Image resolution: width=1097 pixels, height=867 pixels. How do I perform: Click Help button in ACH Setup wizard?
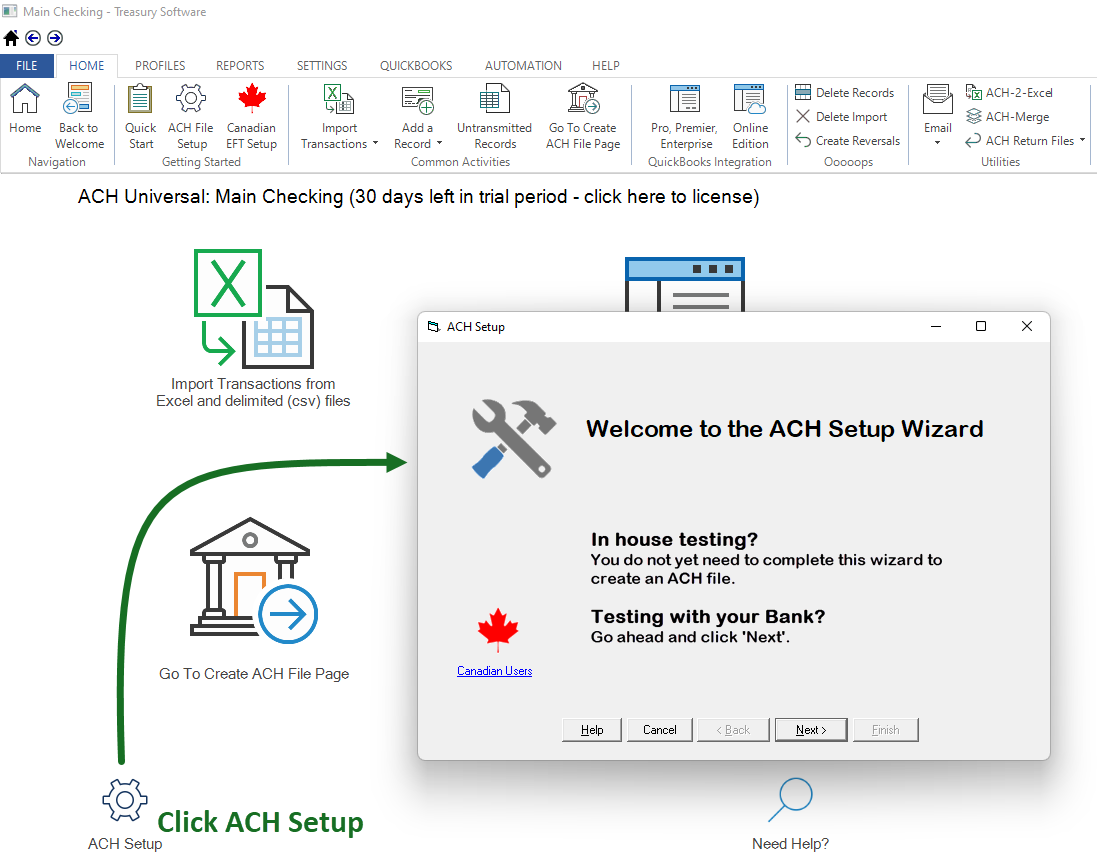[592, 730]
